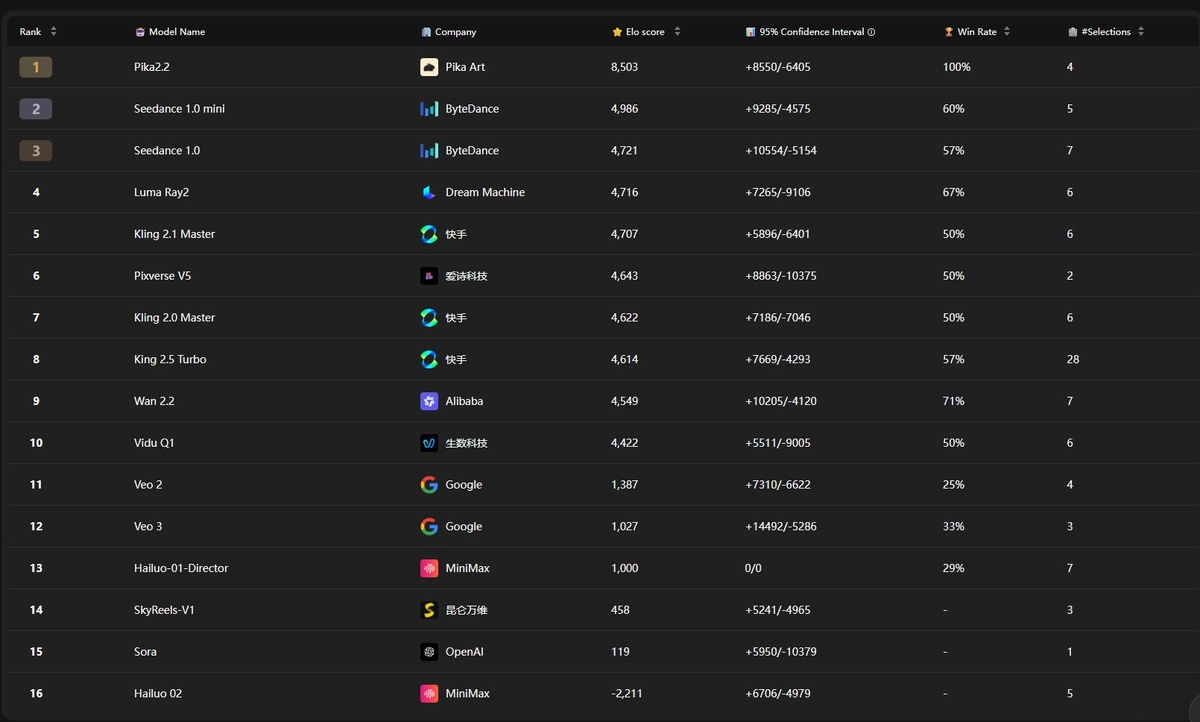Viewport: 1200px width, 722px height.
Task: Select the Vidu Q1 model name
Action: pos(155,443)
